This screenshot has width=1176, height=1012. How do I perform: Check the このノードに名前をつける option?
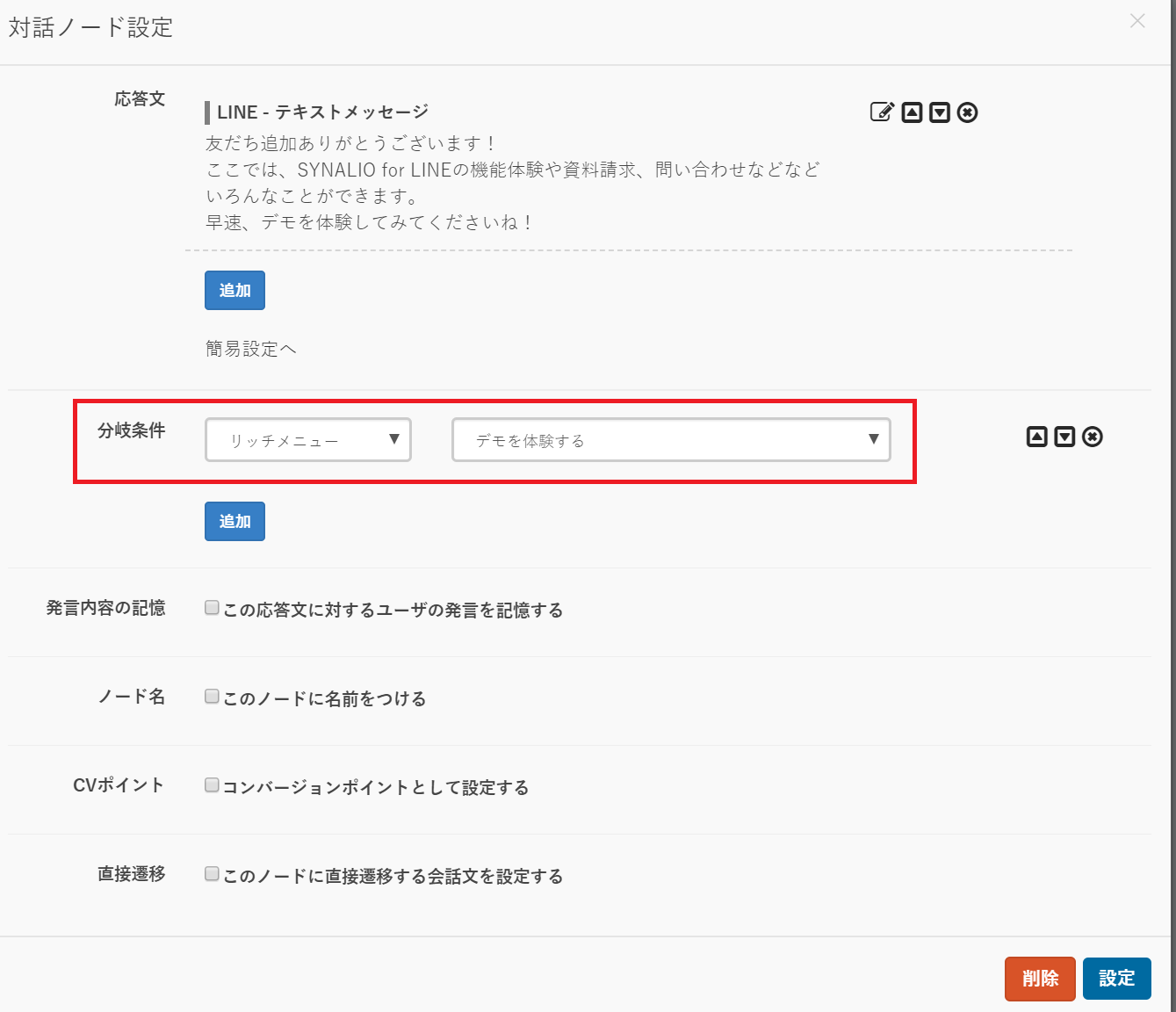[212, 697]
